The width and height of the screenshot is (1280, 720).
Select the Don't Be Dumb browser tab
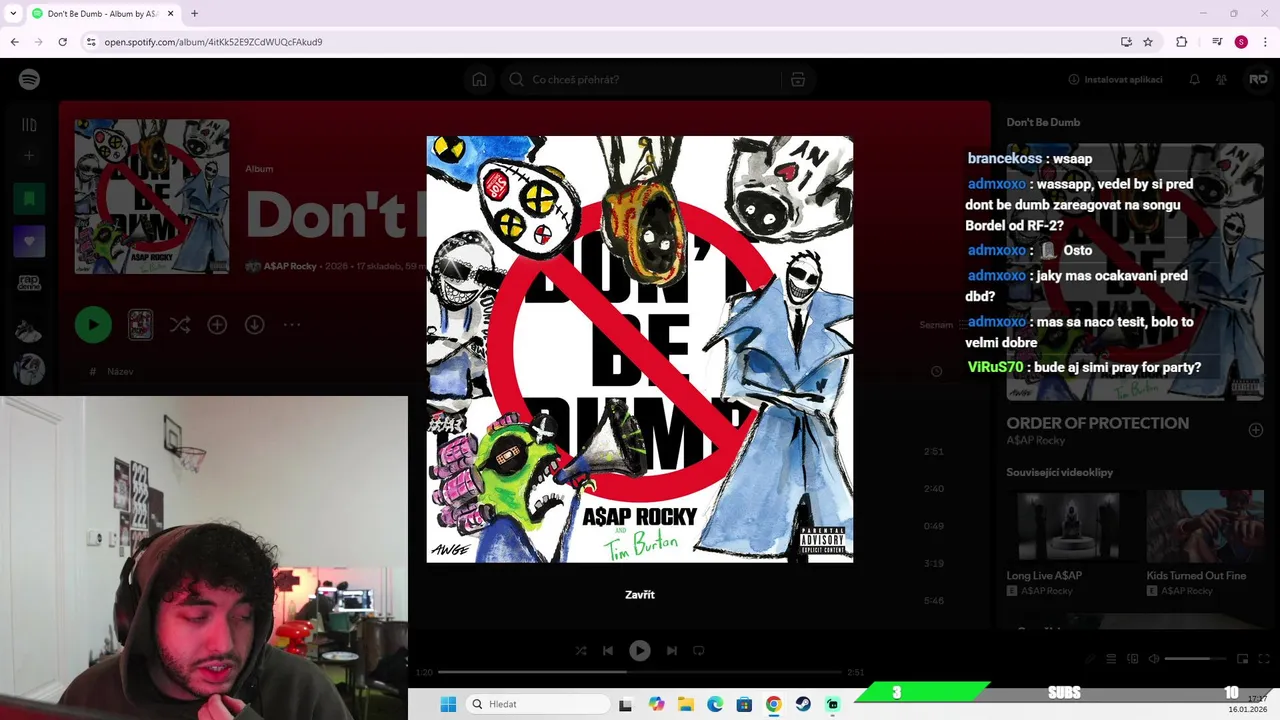point(101,14)
